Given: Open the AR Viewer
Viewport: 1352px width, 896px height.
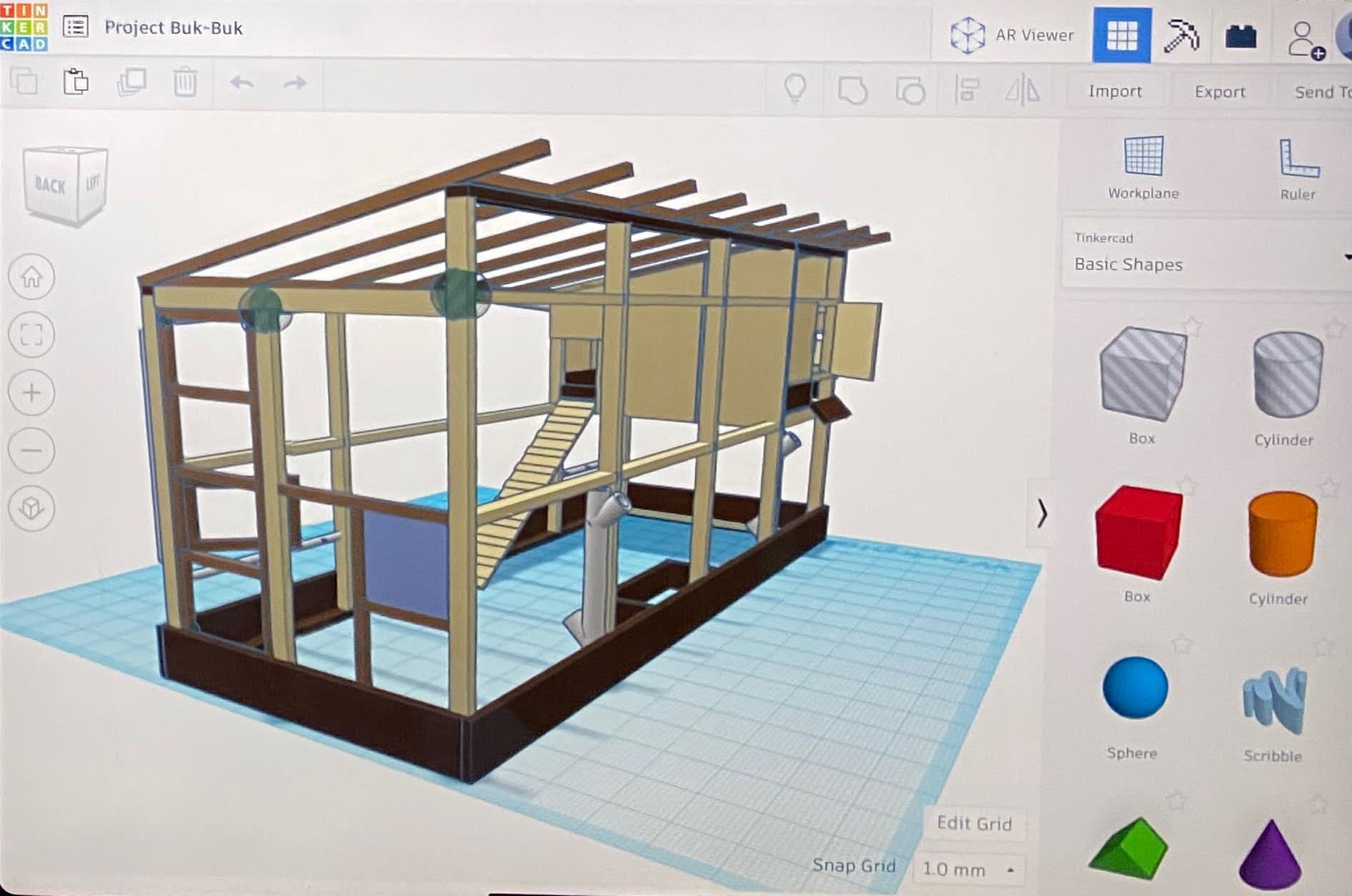Looking at the screenshot, I should point(1012,35).
